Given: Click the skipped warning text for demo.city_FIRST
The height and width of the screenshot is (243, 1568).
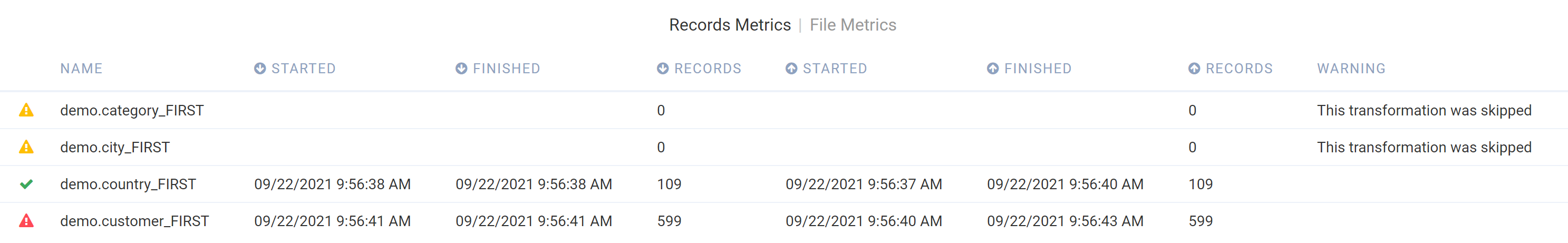Looking at the screenshot, I should click(1425, 148).
